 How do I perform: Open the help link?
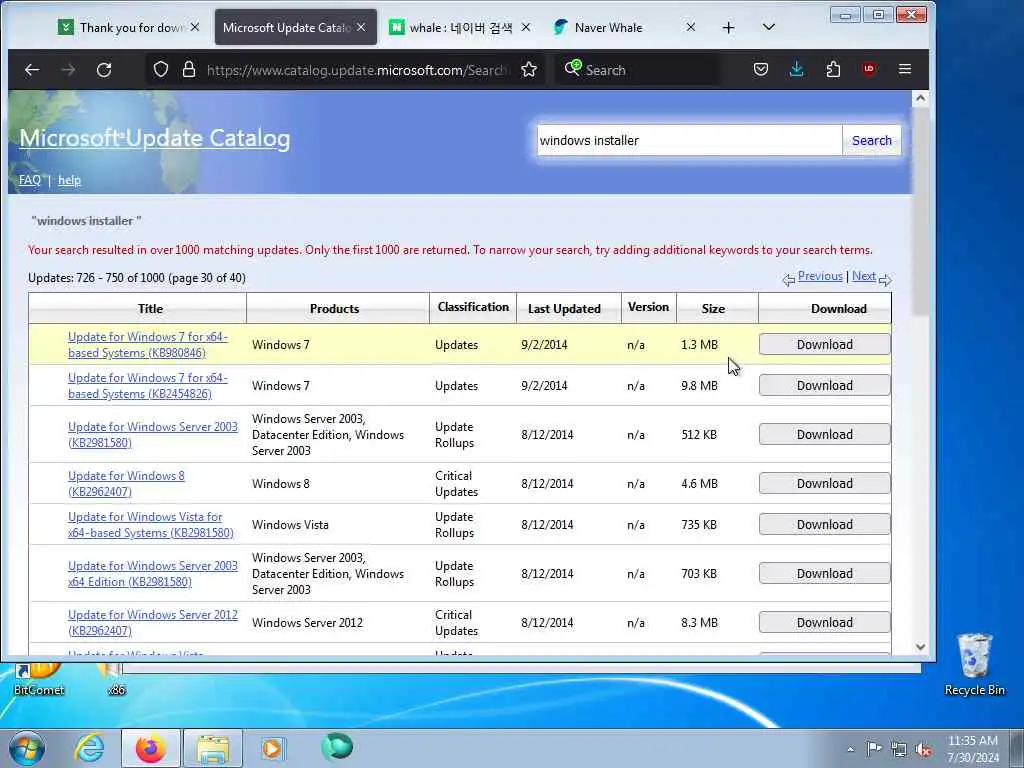pos(69,180)
